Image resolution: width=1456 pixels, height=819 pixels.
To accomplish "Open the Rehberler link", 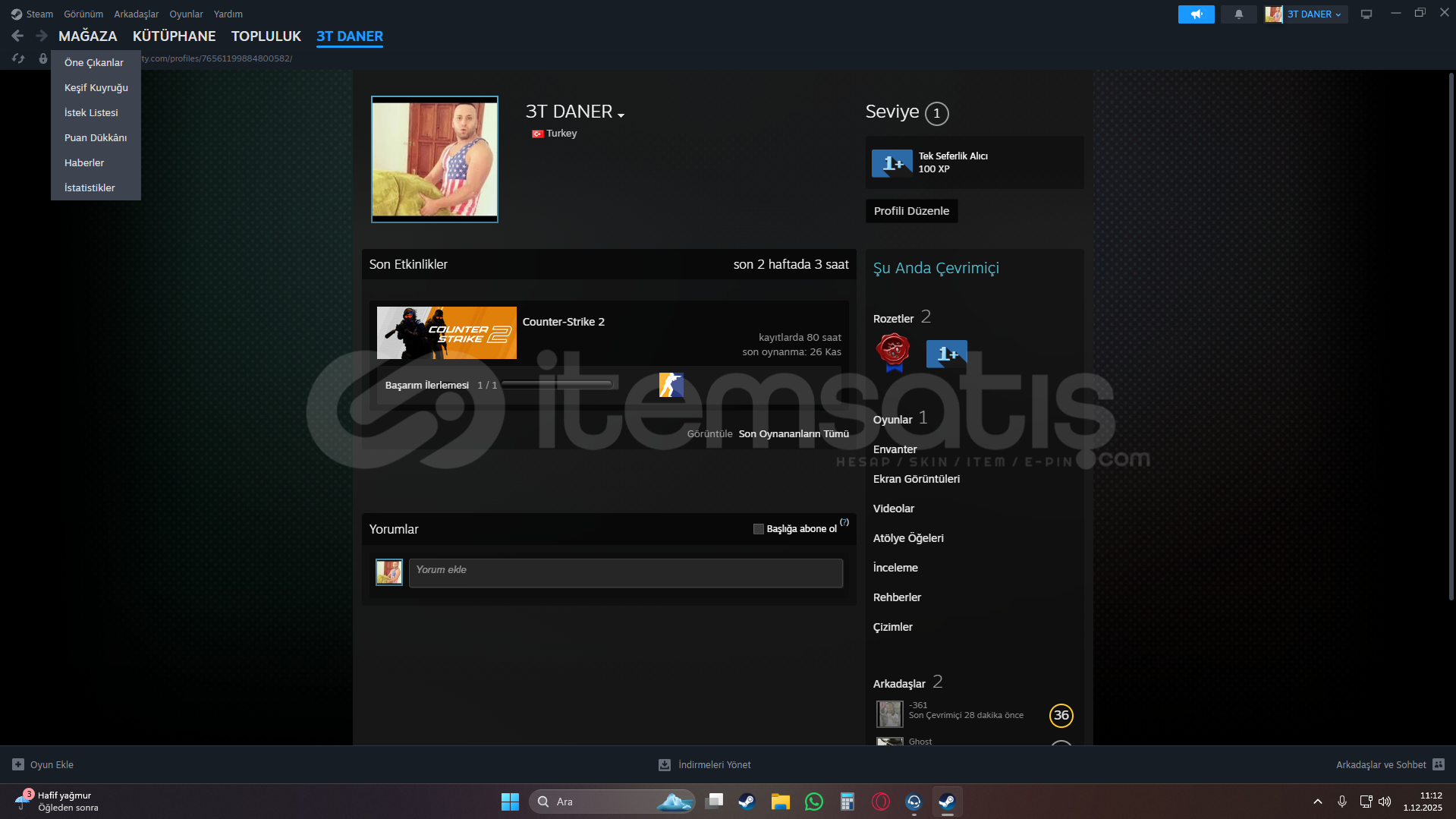I will coord(897,597).
